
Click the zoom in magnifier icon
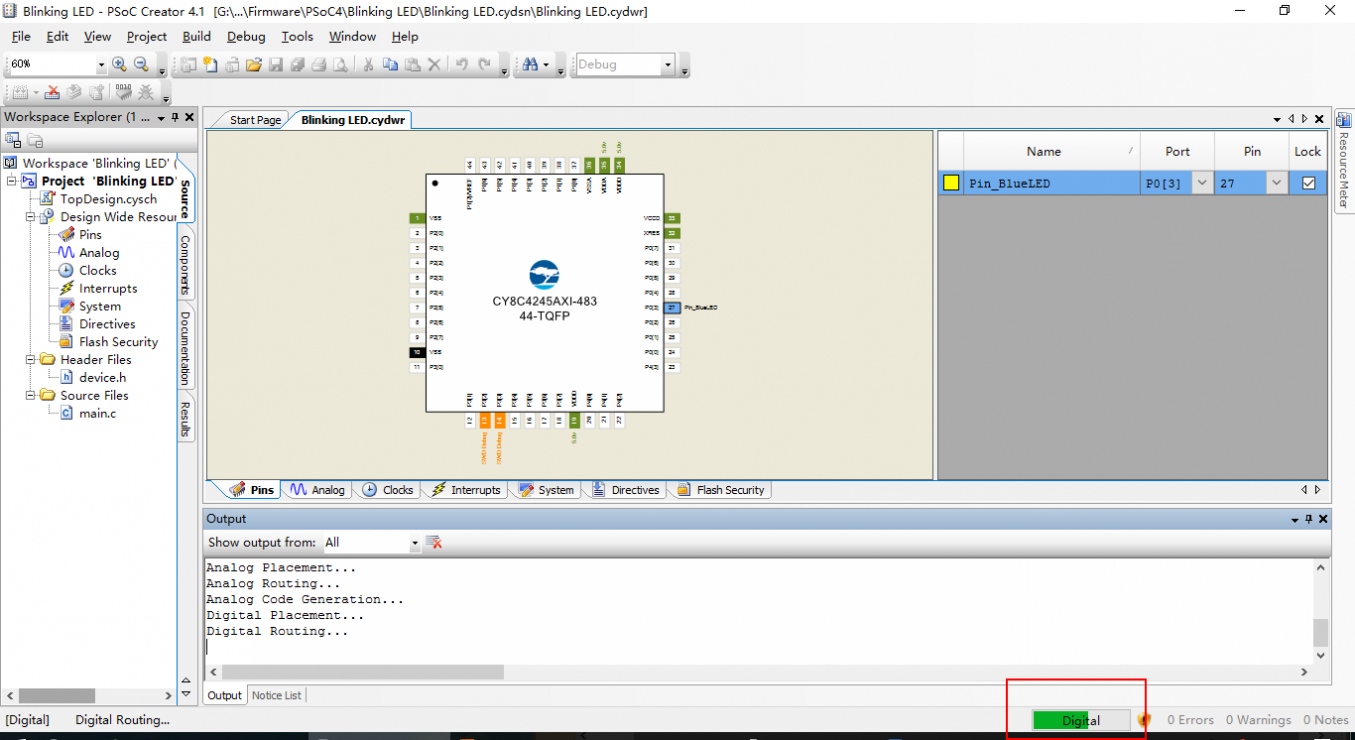119,65
